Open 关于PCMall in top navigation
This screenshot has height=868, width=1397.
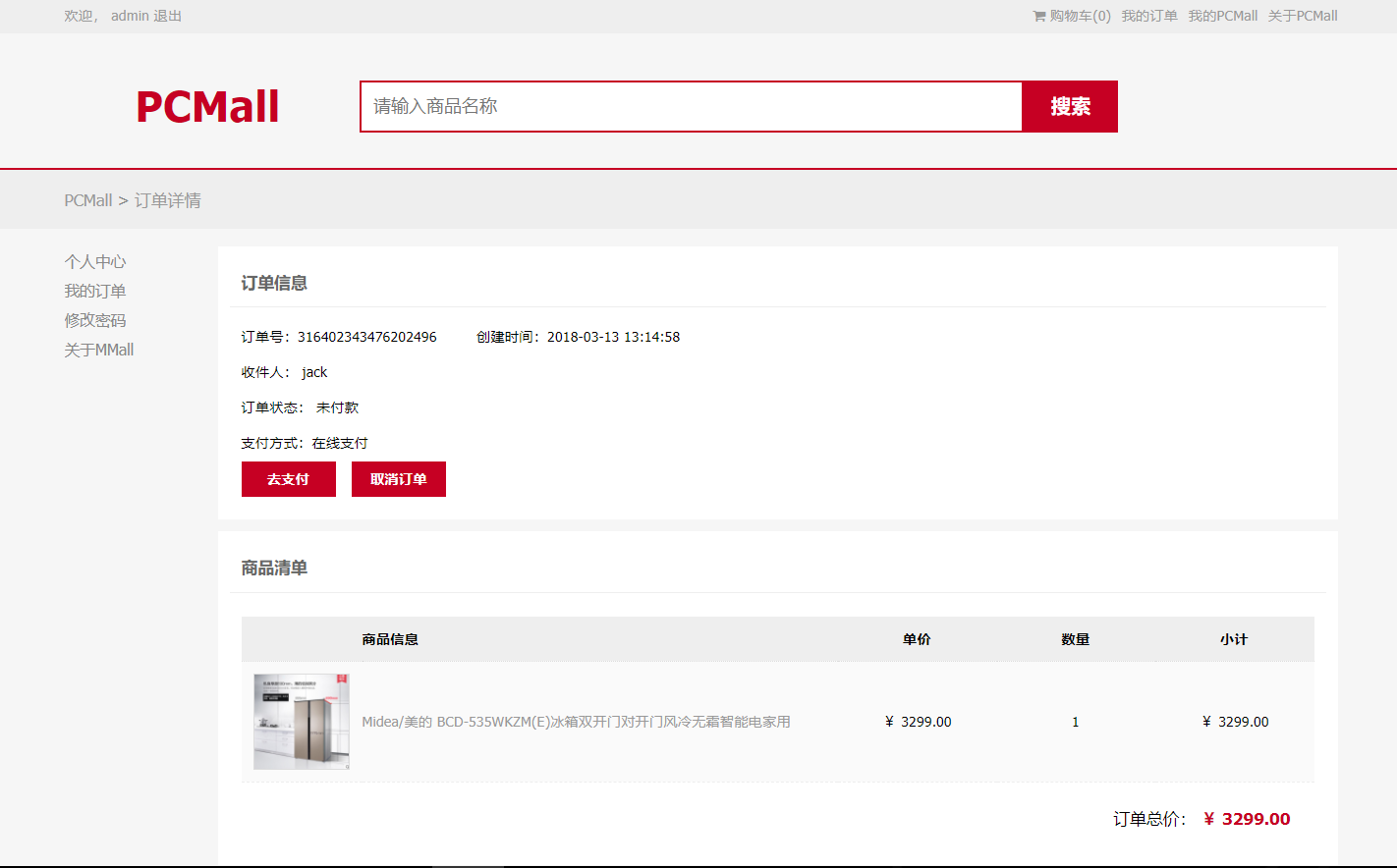click(x=1303, y=16)
